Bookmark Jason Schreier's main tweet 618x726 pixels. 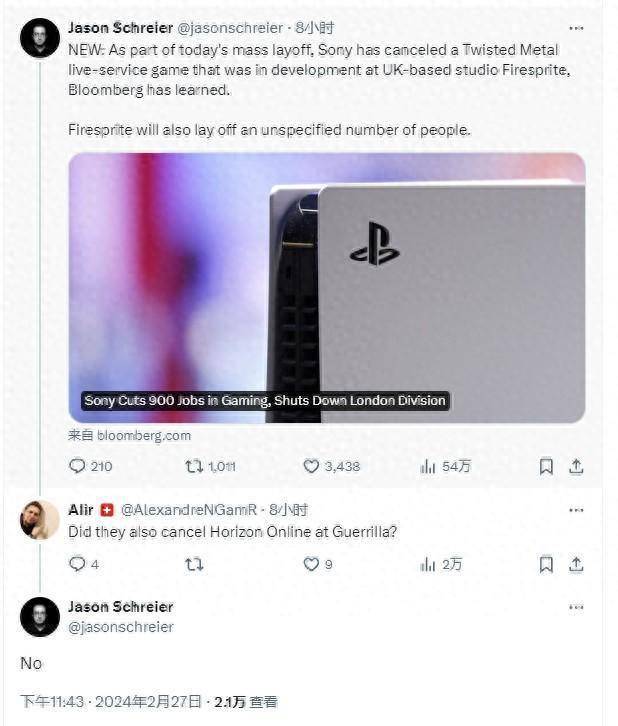pyautogui.click(x=546, y=466)
